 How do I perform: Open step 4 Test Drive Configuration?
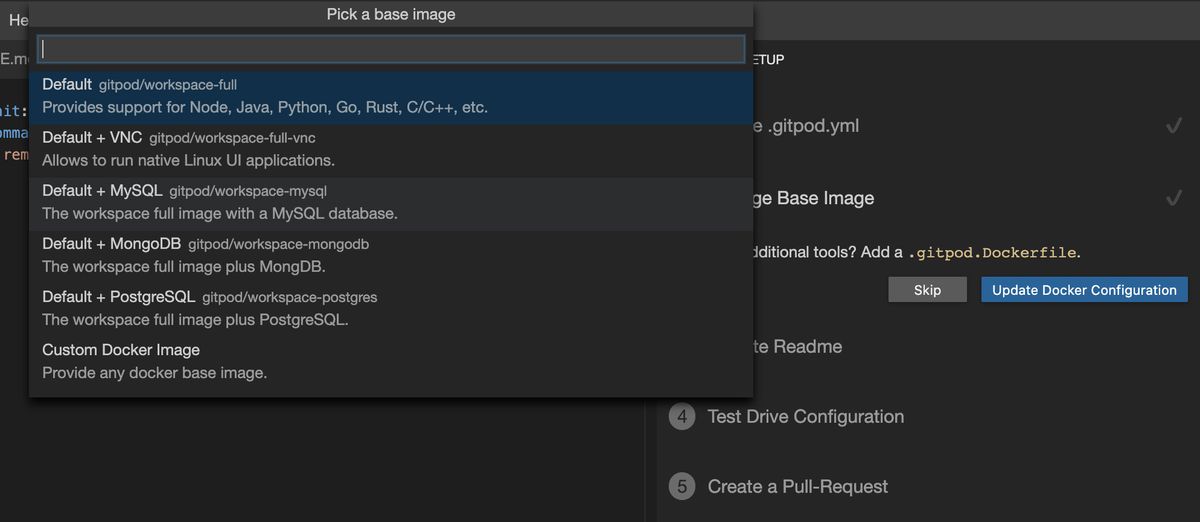[x=805, y=417]
